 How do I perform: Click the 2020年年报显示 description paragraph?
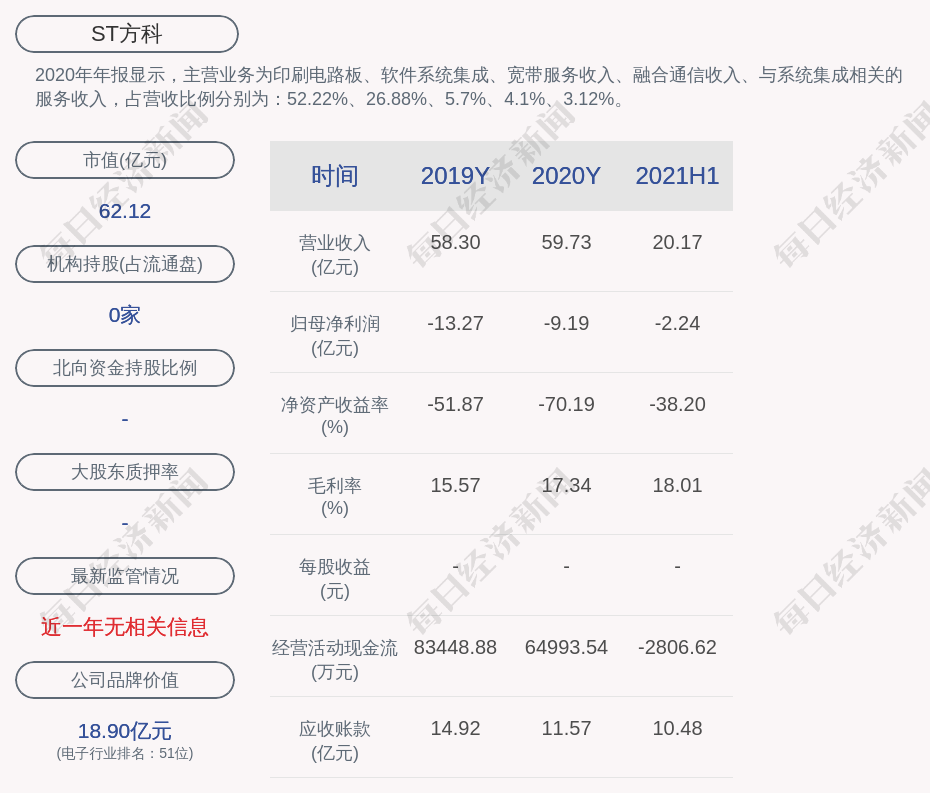pyautogui.click(x=469, y=87)
